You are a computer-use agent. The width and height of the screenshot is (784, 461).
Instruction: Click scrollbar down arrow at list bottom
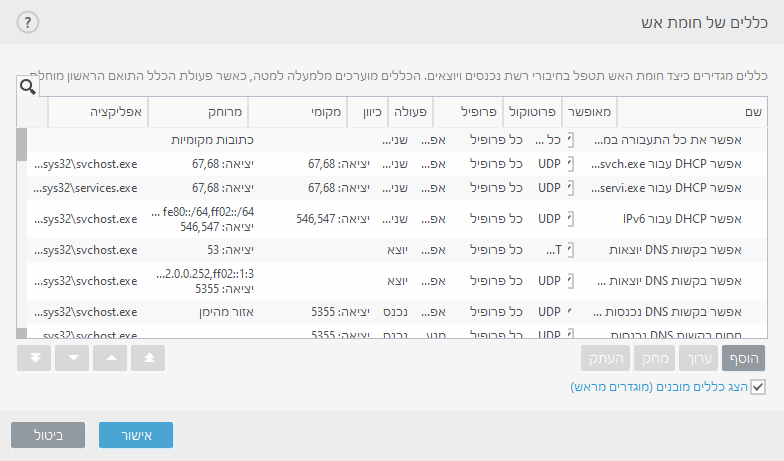[x=22, y=333]
